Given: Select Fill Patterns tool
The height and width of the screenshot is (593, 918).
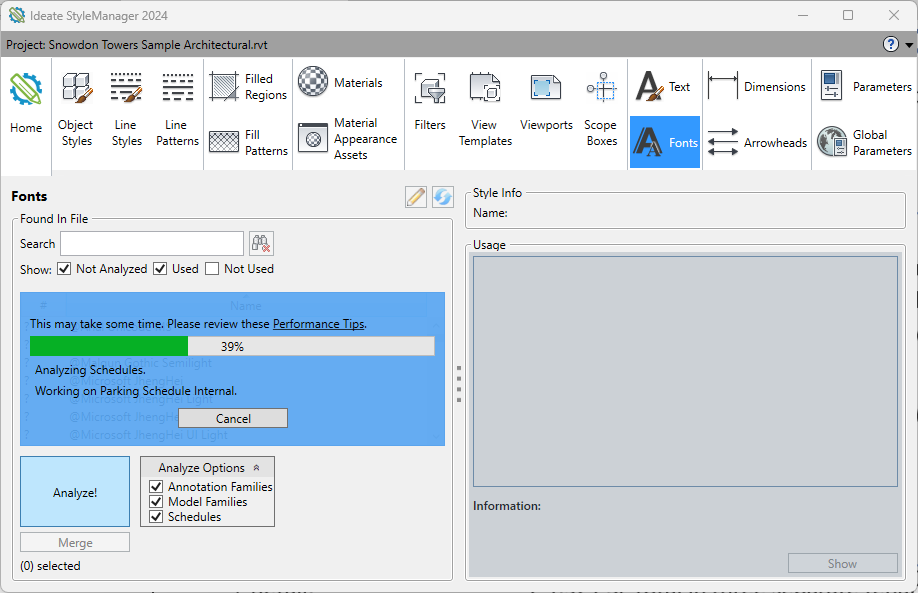Looking at the screenshot, I should click(x=248, y=142).
